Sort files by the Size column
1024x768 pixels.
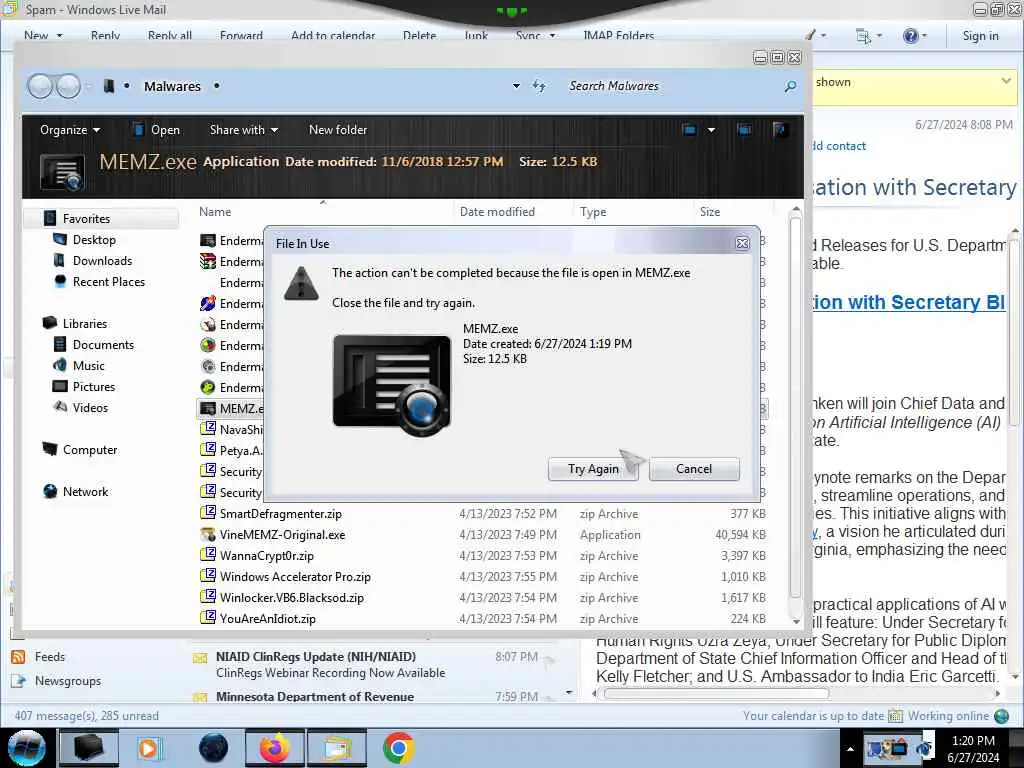tap(710, 212)
